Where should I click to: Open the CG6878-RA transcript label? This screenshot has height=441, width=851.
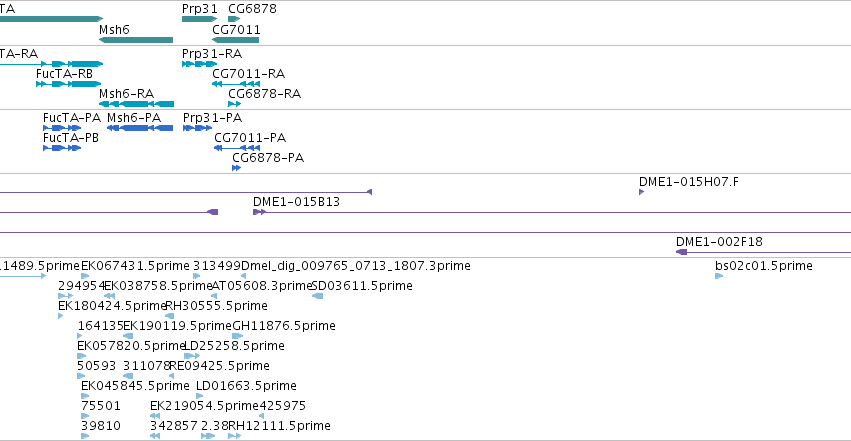click(264, 94)
